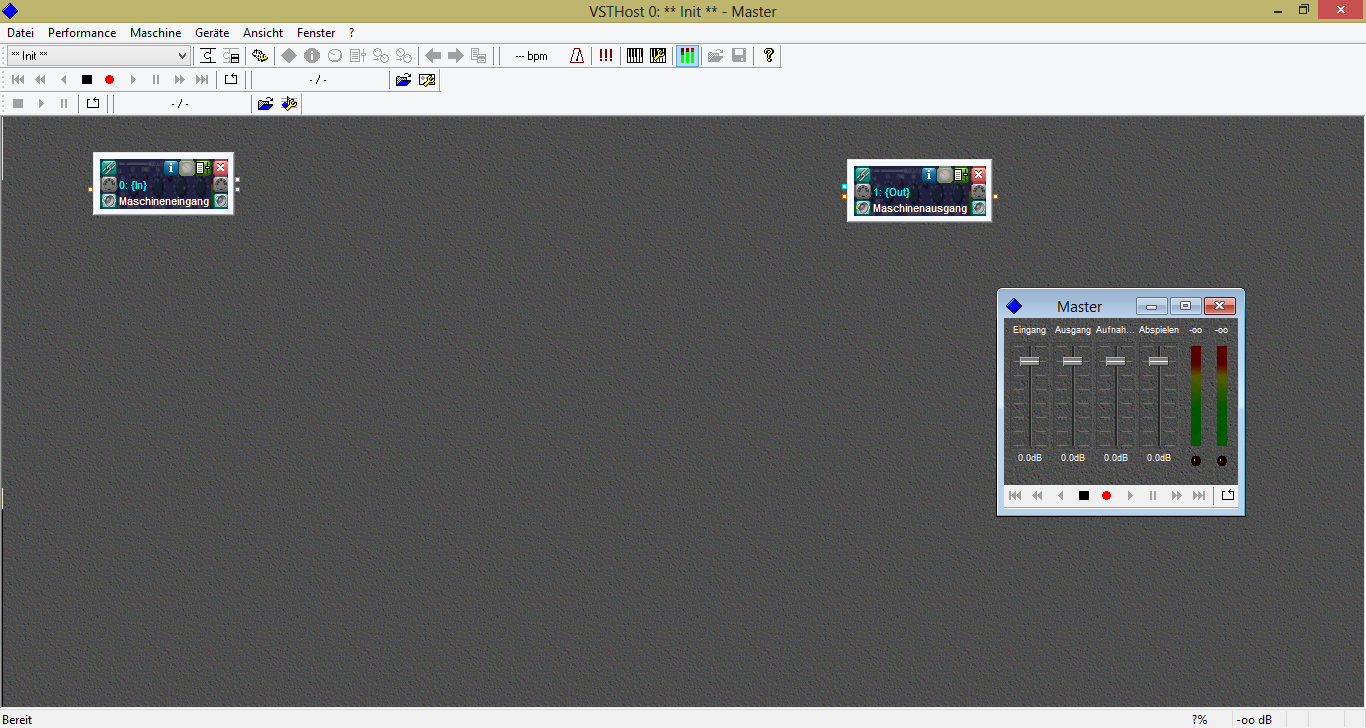Toggle the loop button in Master window
The image size is (1366, 728).
(x=1228, y=495)
